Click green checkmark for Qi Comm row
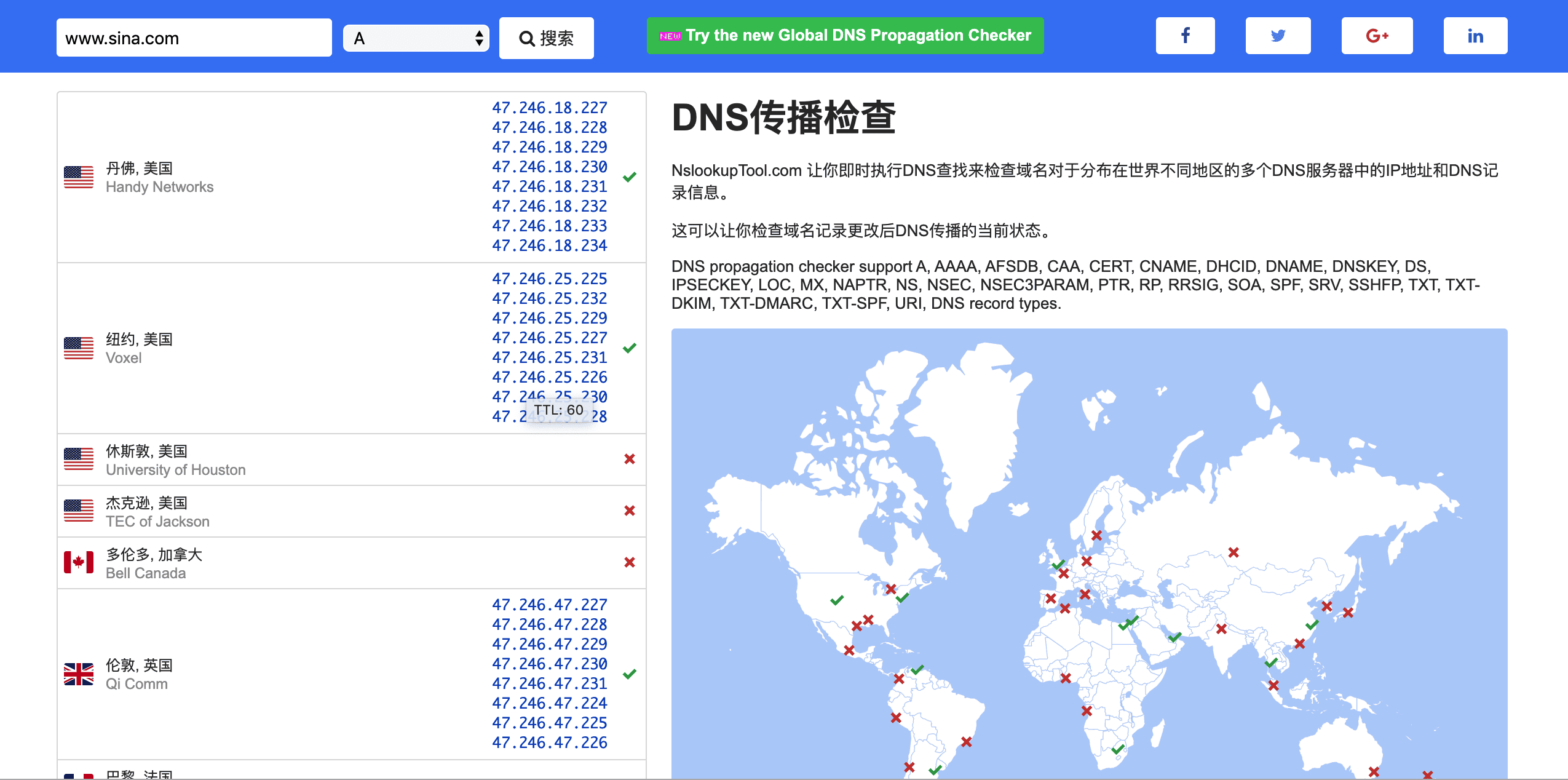The width and height of the screenshot is (1568, 780). pyautogui.click(x=629, y=674)
